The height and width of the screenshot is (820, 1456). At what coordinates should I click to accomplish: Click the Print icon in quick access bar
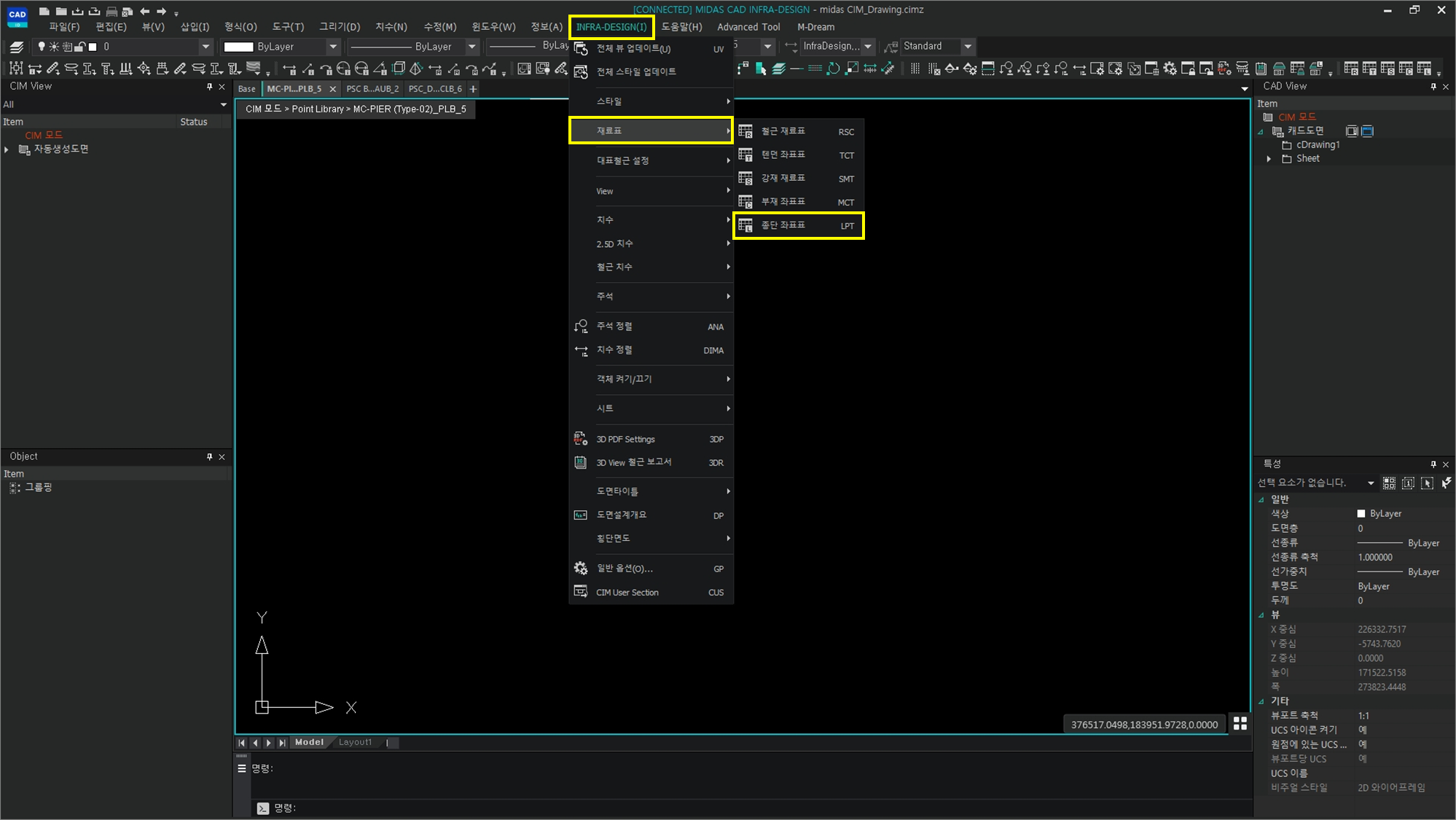pyautogui.click(x=111, y=11)
